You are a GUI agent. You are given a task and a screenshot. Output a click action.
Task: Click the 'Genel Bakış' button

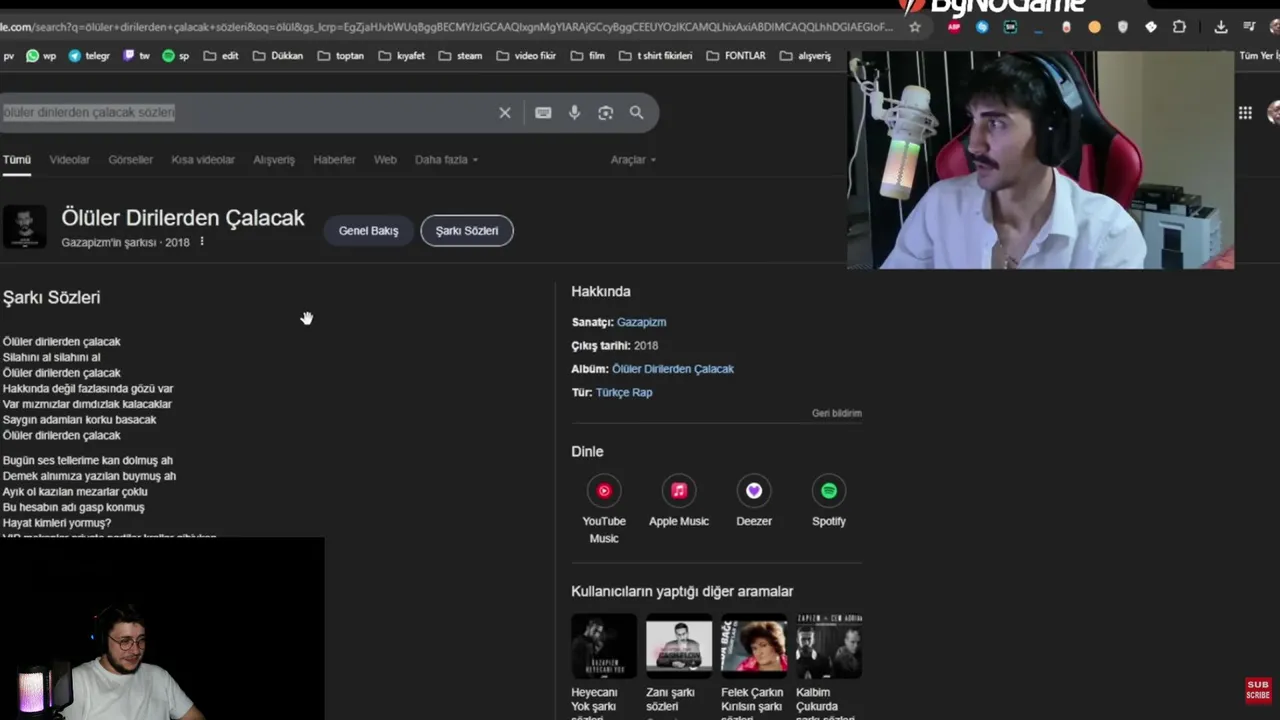368,231
